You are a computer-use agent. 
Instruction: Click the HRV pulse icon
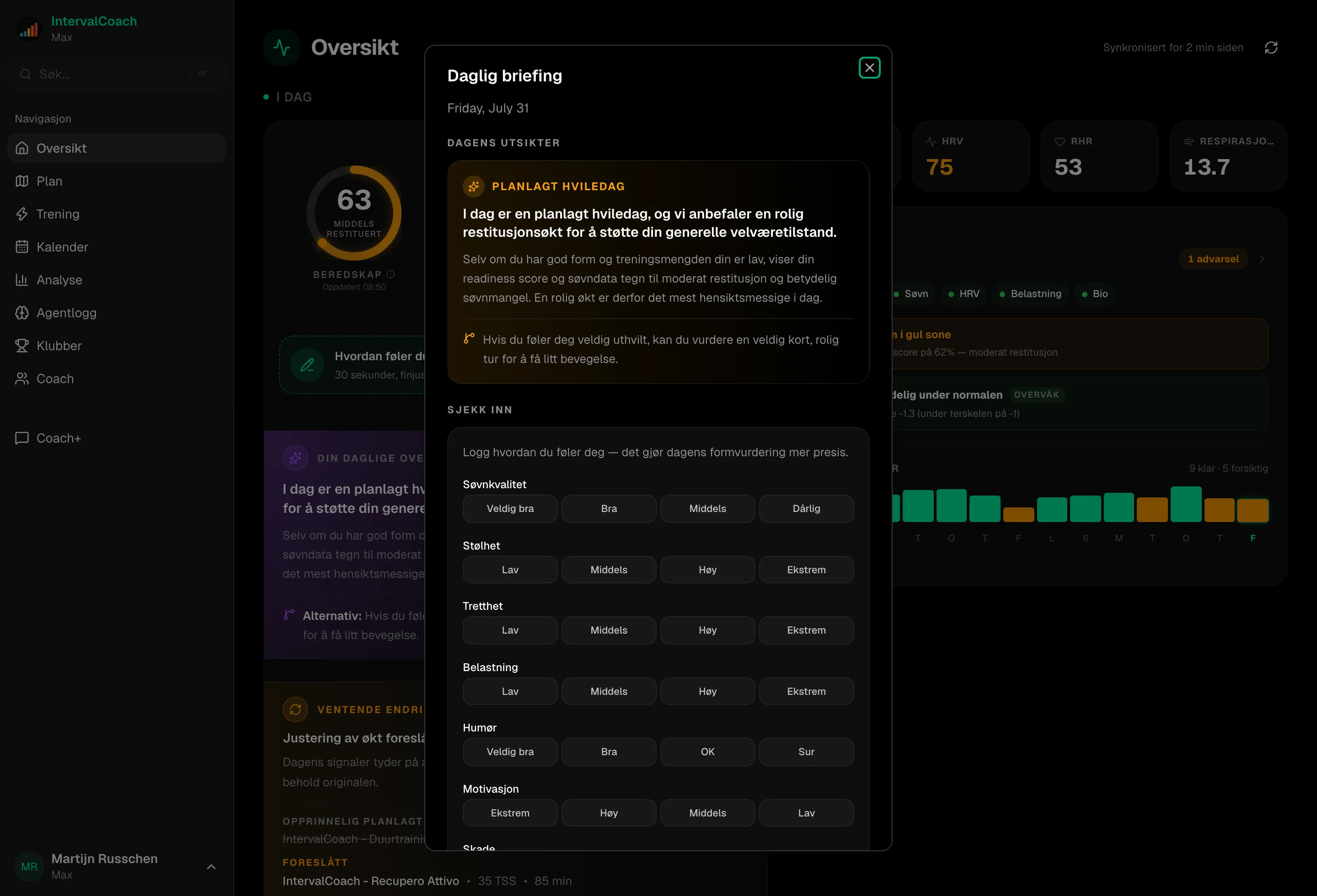point(931,142)
